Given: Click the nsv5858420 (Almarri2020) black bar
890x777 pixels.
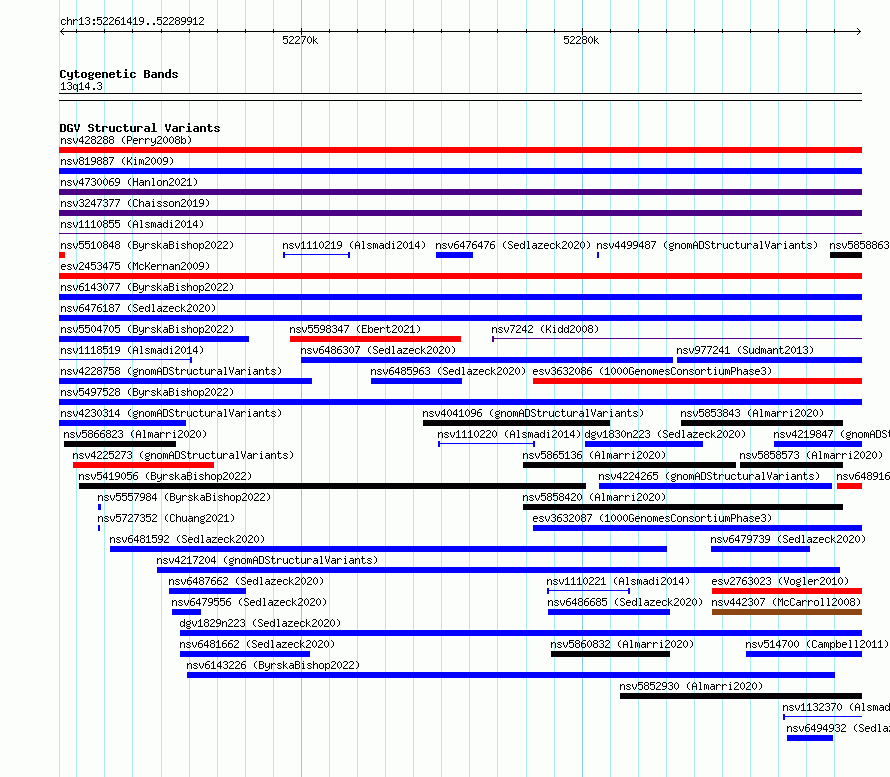Looking at the screenshot, I should pos(683,507).
